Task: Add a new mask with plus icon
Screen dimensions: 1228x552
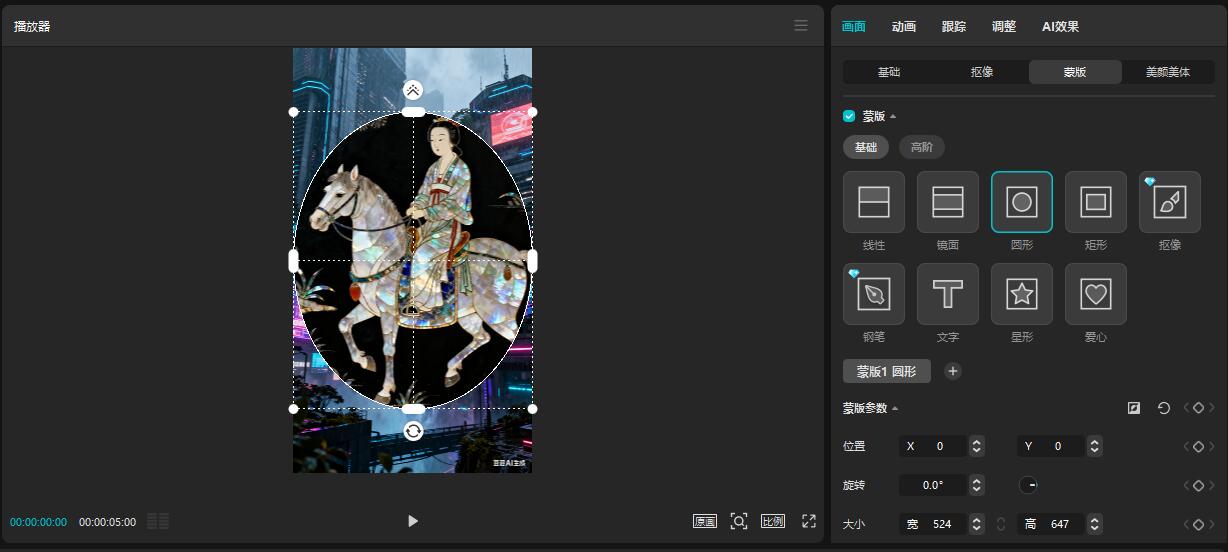Action: pyautogui.click(x=953, y=371)
